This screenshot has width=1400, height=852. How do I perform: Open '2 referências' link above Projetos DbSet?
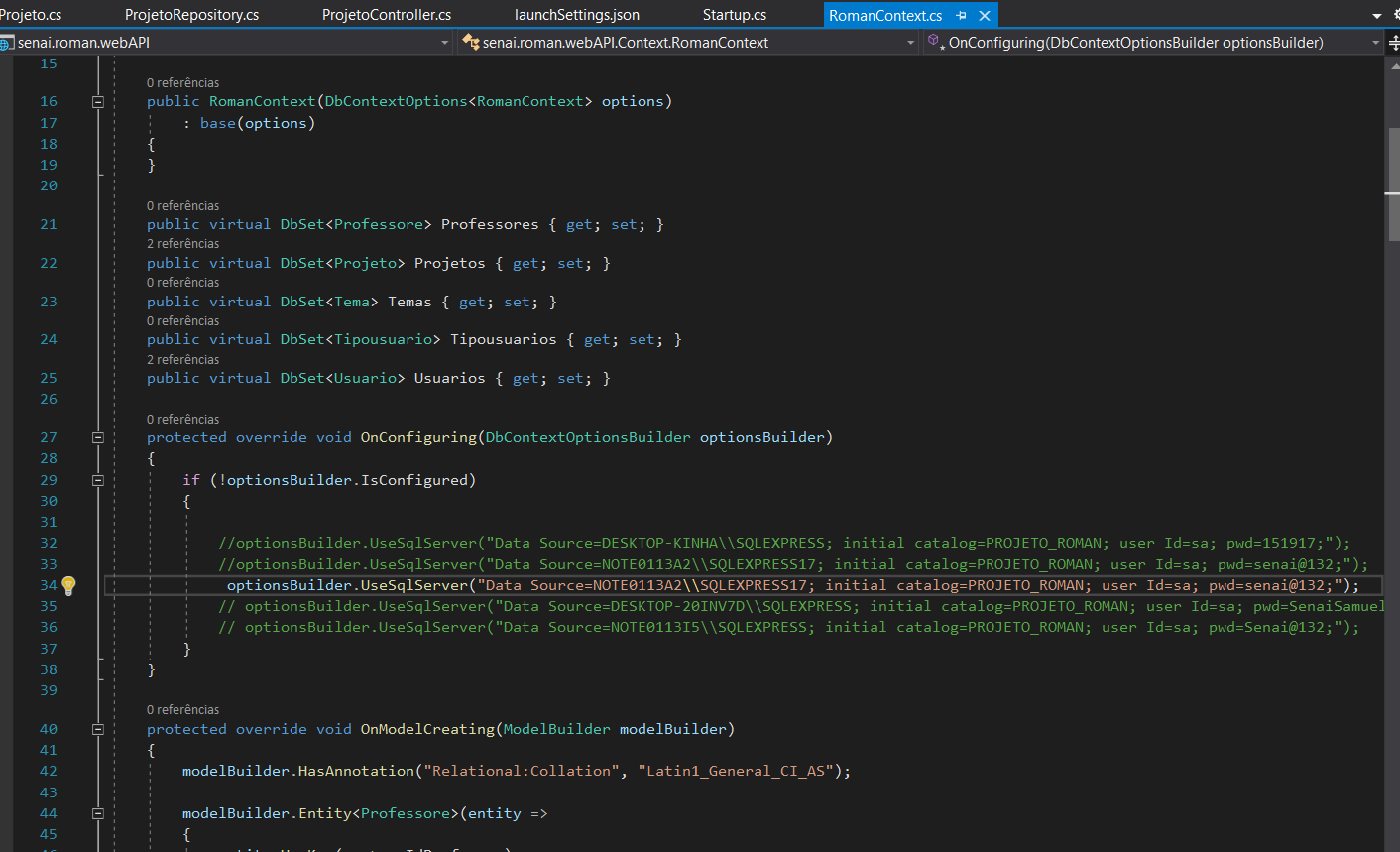[x=183, y=244]
